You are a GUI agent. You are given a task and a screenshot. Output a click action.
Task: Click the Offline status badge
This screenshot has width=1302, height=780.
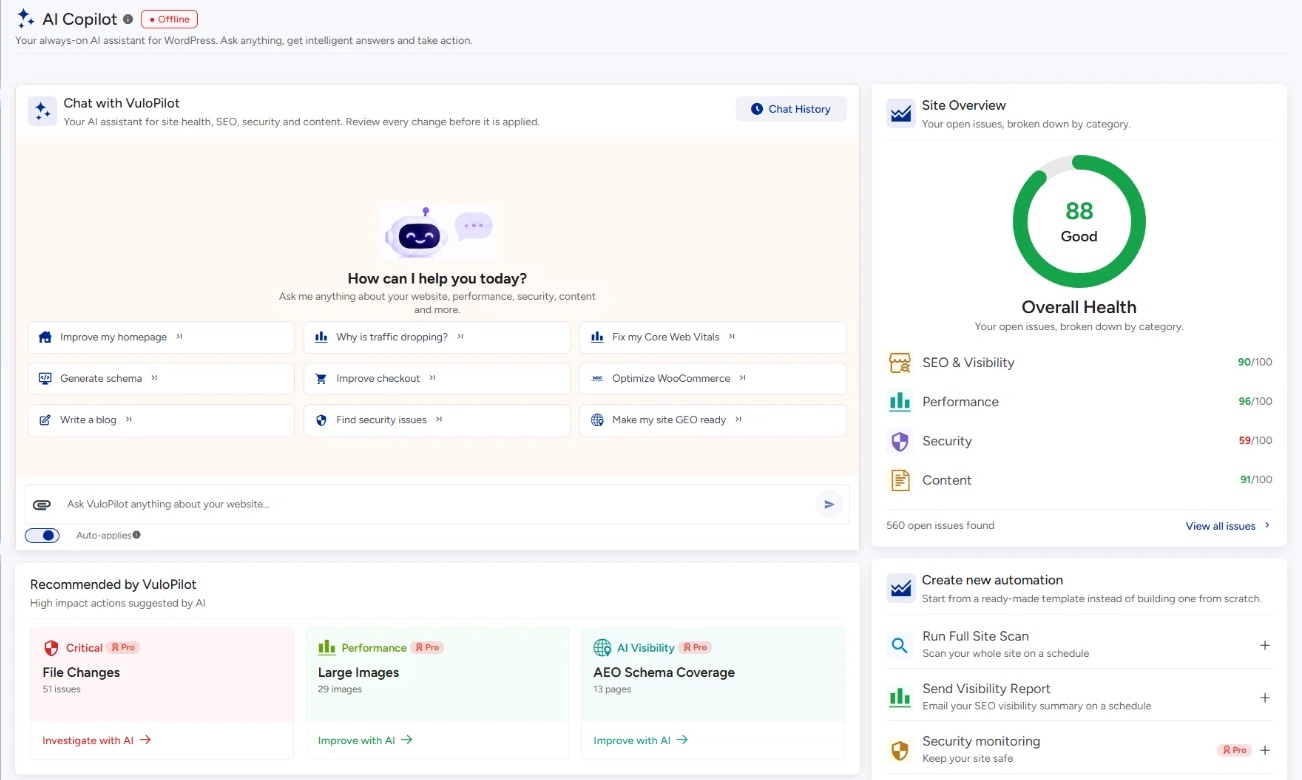click(169, 19)
